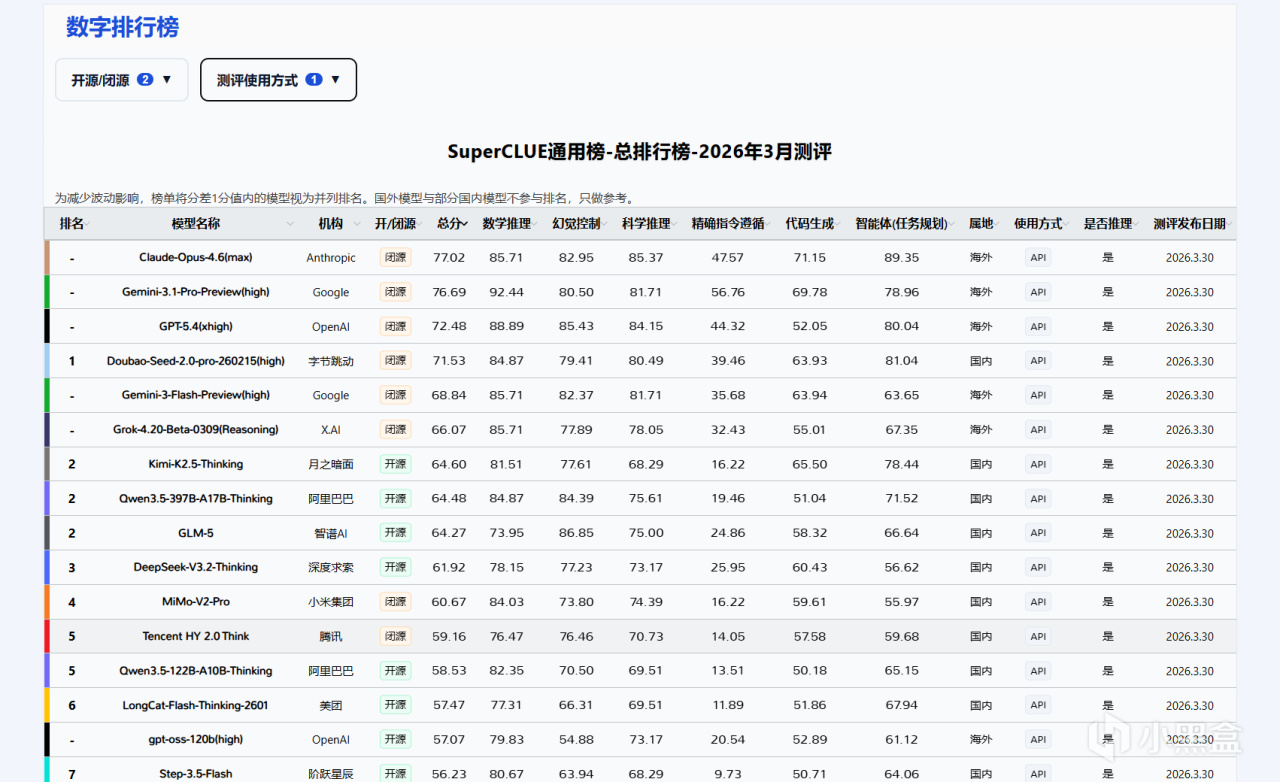This screenshot has height=782, width=1280.
Task: Select the Qwen3.5-397B-A17B-Thinking model name
Action: click(x=196, y=499)
